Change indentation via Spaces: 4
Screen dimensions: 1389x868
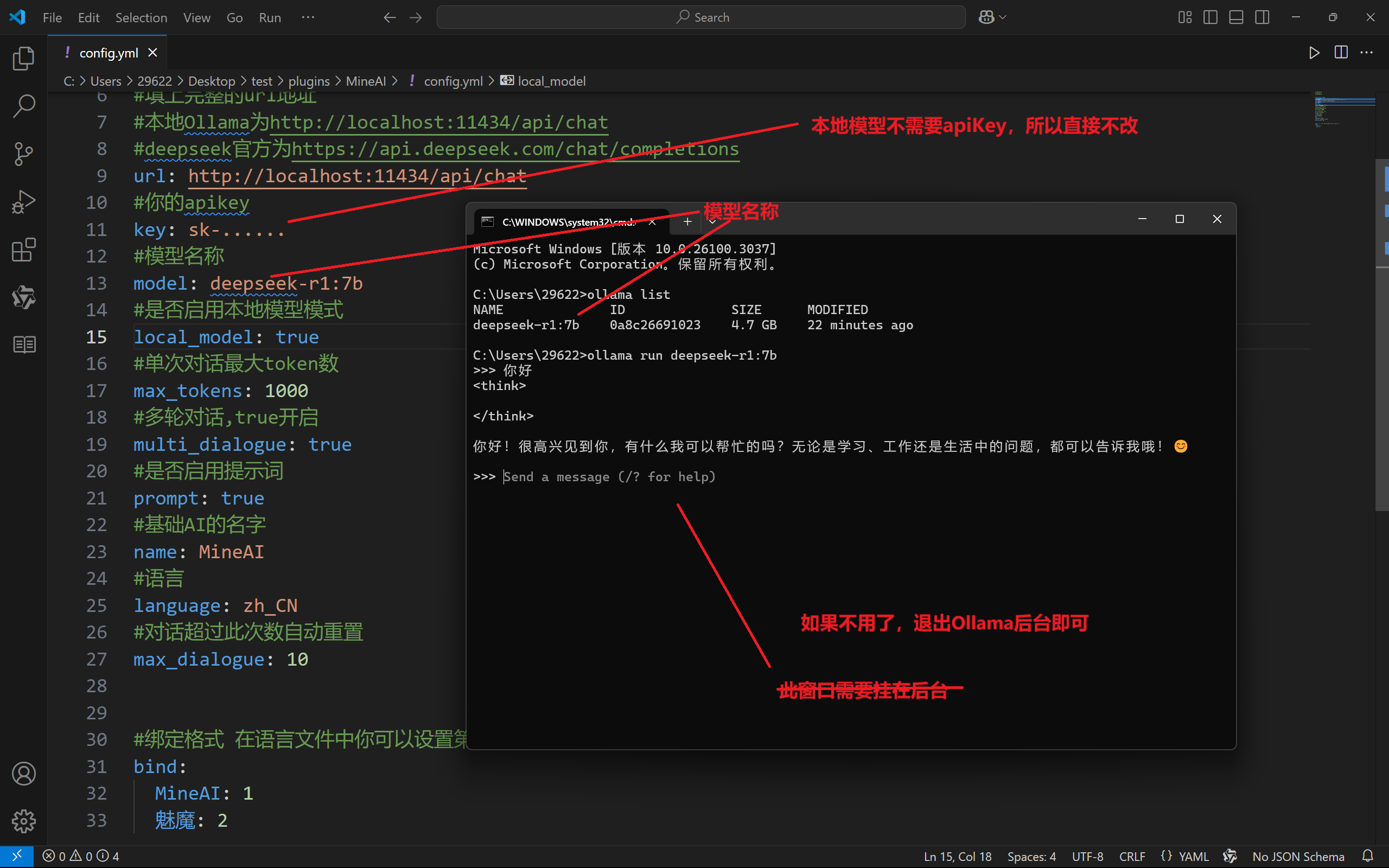(1031, 856)
